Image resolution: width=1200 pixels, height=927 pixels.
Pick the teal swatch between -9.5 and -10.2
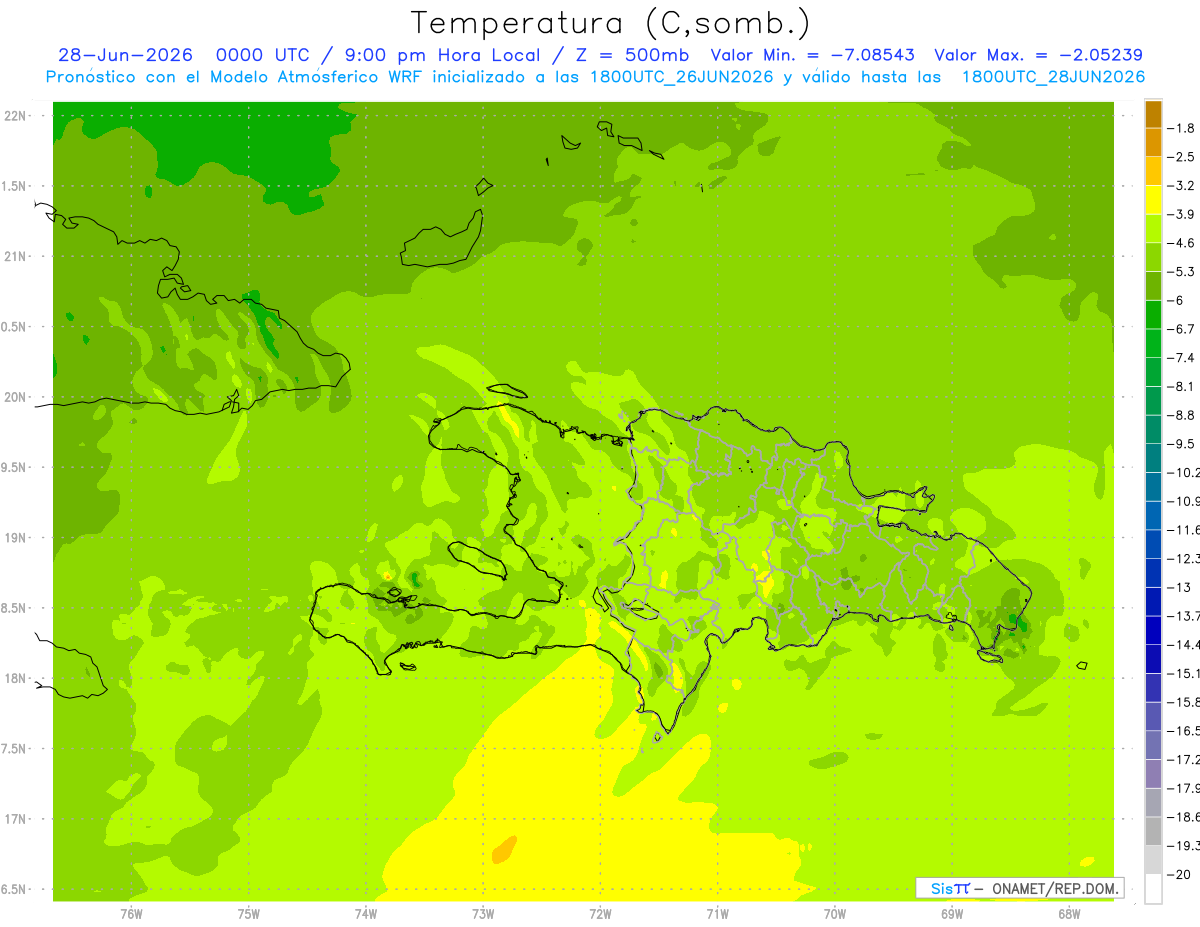[1153, 458]
